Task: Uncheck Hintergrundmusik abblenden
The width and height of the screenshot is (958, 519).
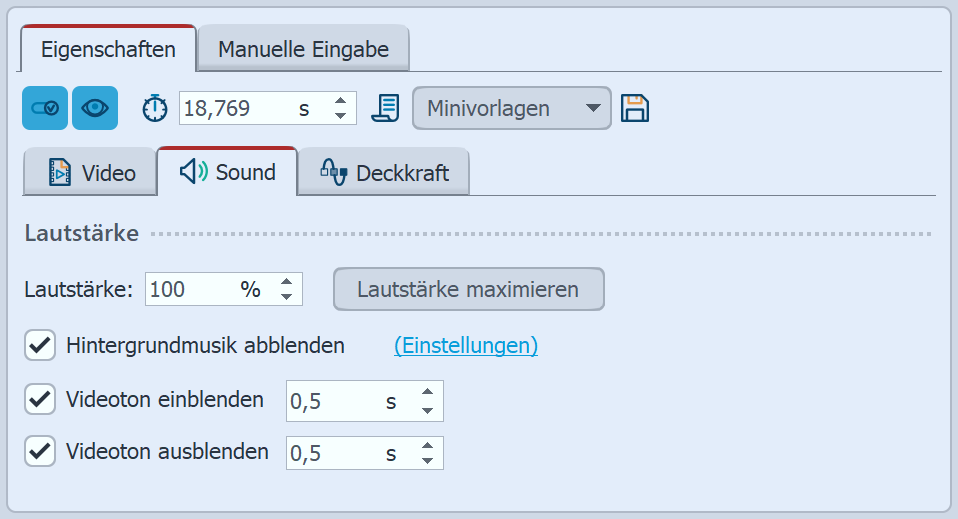Action: click(x=41, y=346)
